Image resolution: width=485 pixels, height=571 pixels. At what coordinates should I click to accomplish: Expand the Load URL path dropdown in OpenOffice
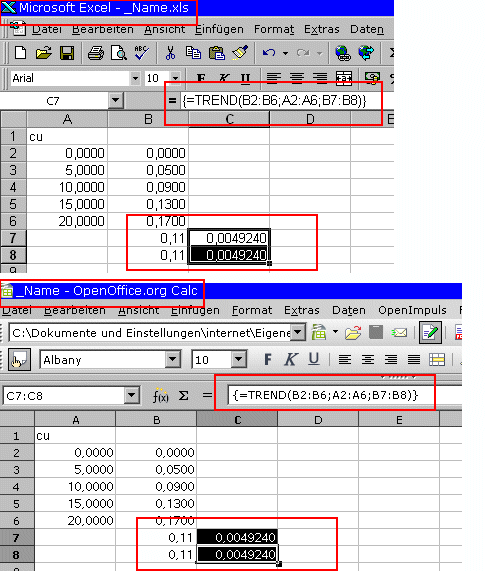(x=298, y=332)
